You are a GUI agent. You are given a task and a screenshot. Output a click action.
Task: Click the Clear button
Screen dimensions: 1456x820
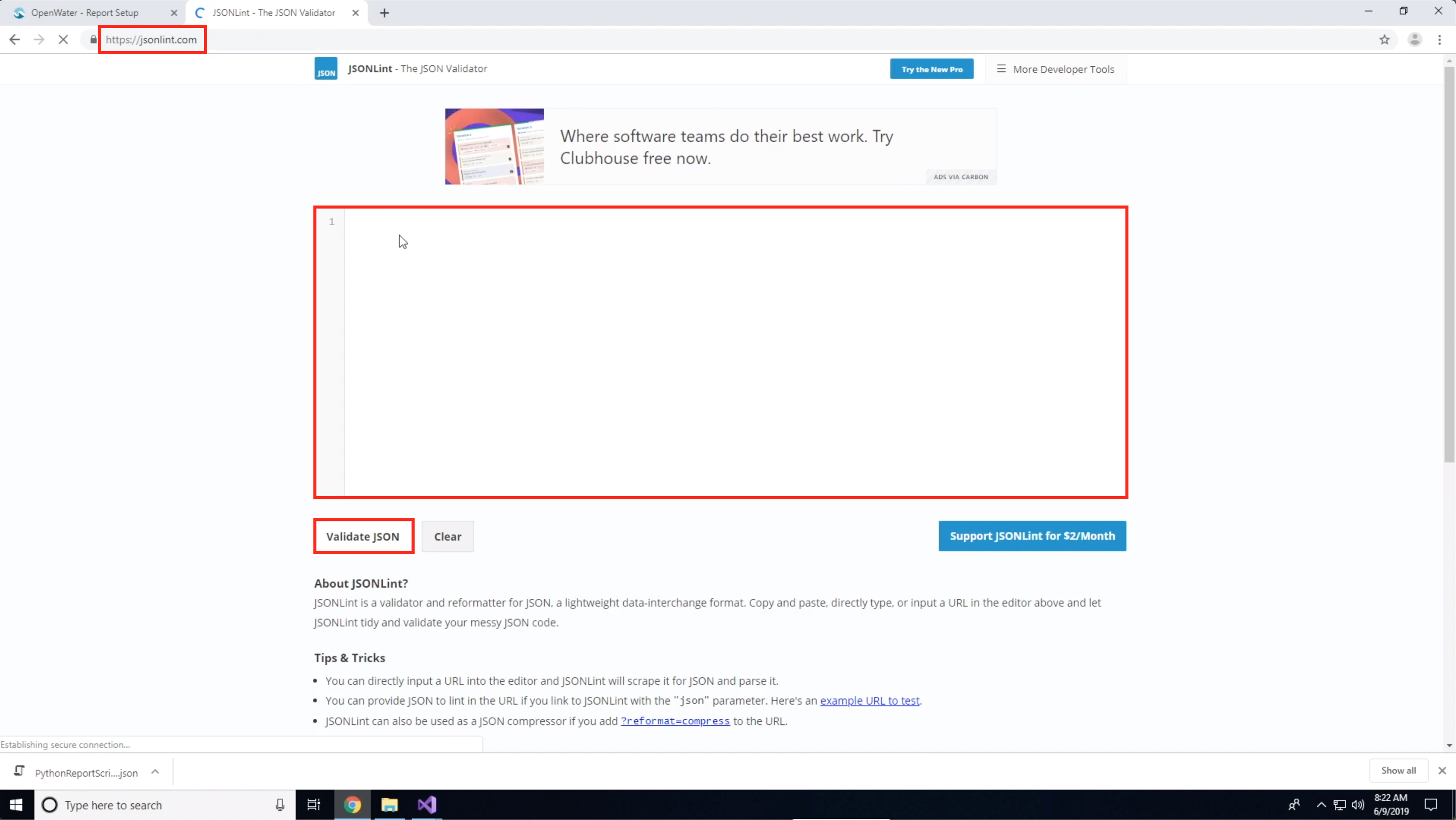coord(448,537)
